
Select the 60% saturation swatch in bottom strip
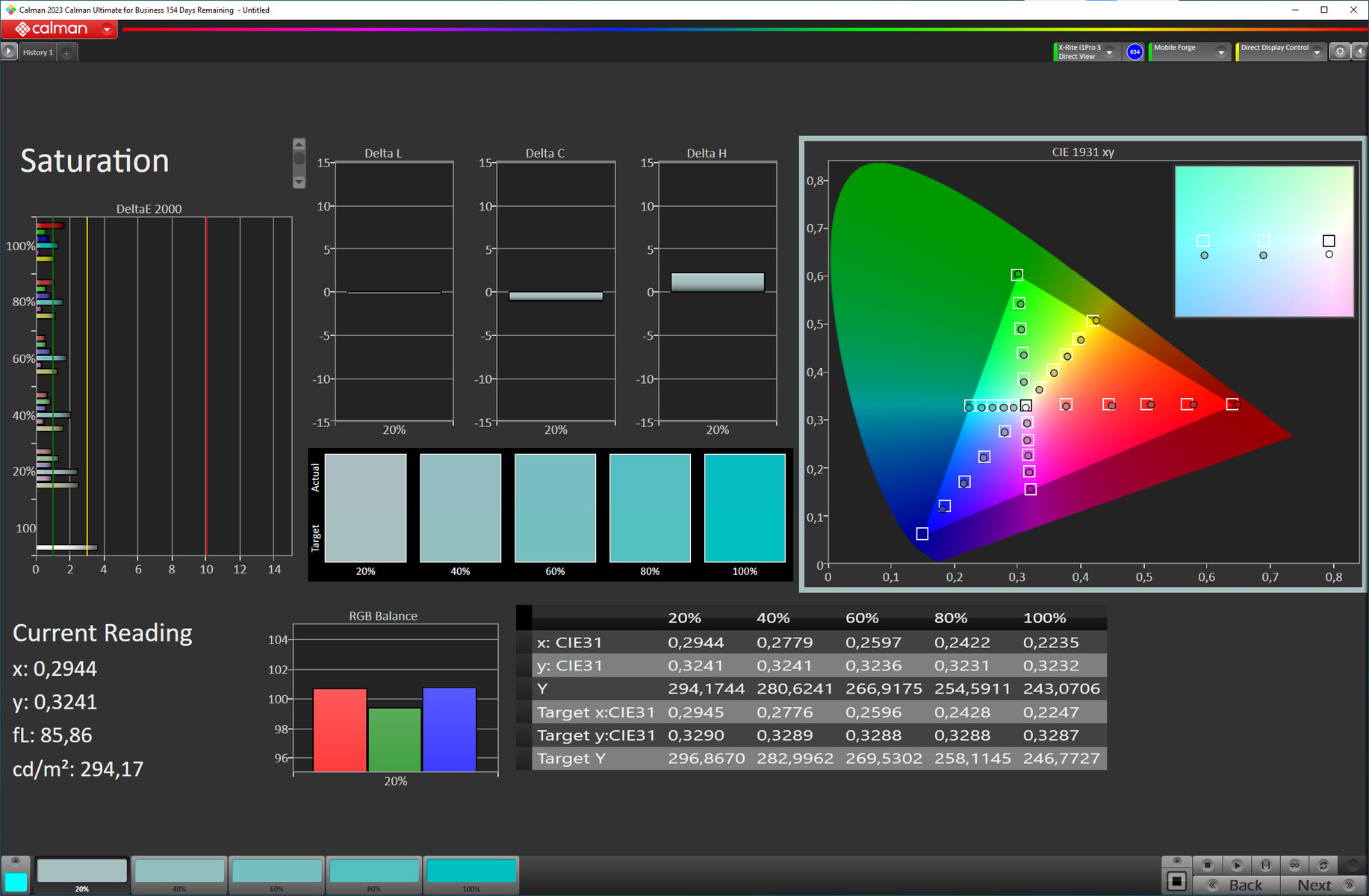(276, 872)
